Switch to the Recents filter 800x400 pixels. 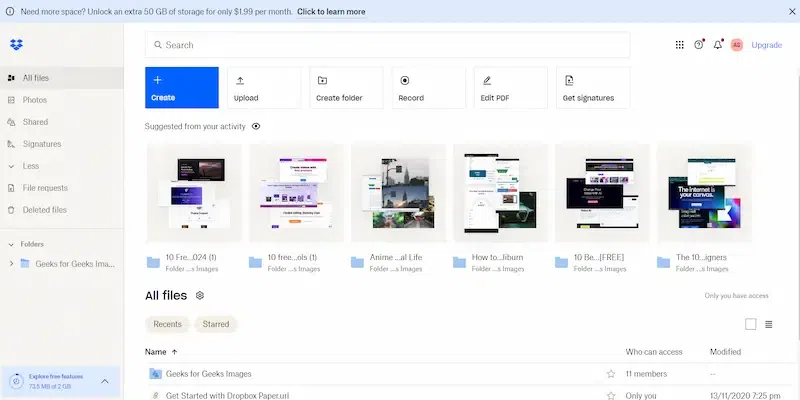(x=167, y=324)
